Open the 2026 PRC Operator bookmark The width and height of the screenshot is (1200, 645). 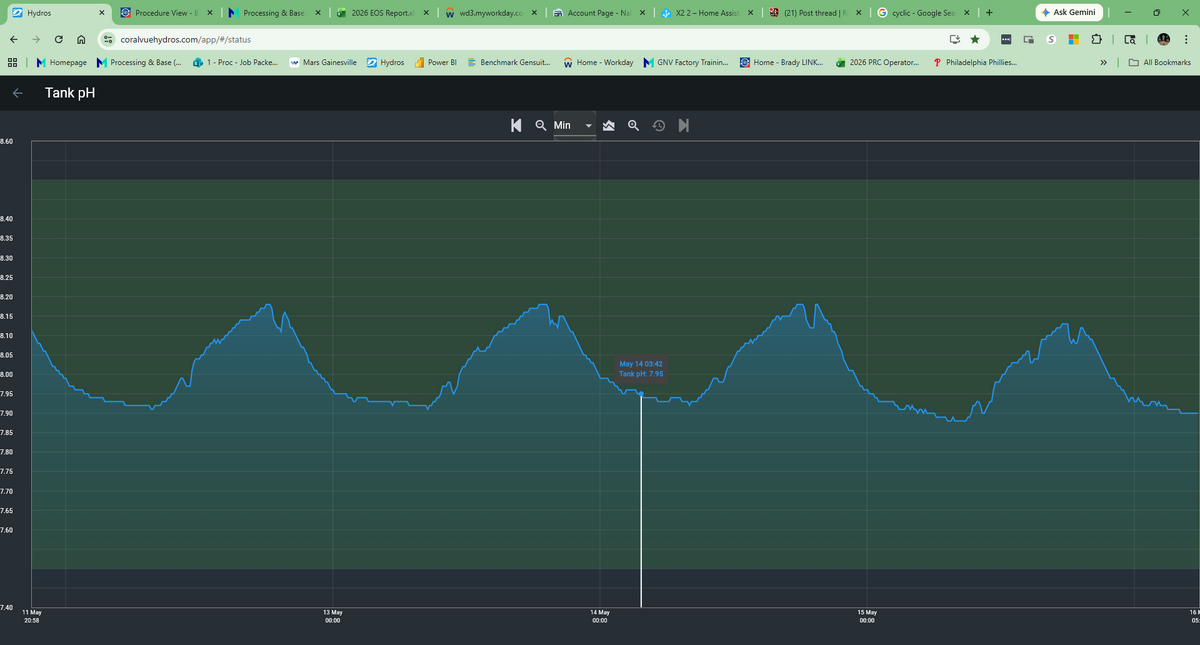[x=876, y=62]
